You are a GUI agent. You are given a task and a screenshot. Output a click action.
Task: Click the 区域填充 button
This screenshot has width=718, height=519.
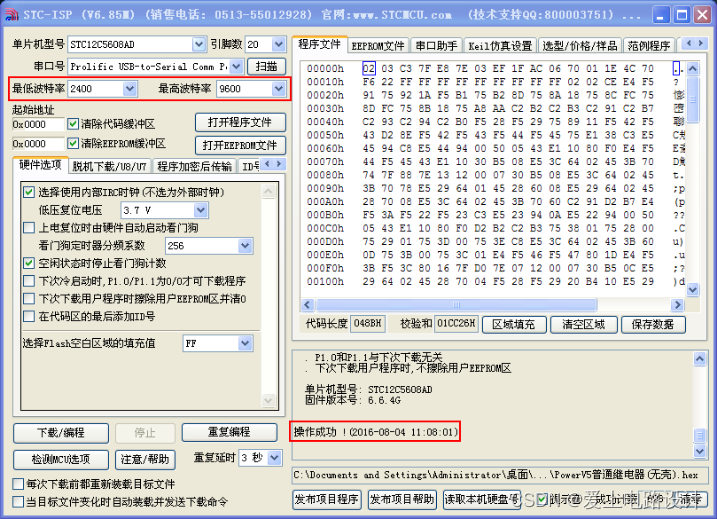(514, 324)
